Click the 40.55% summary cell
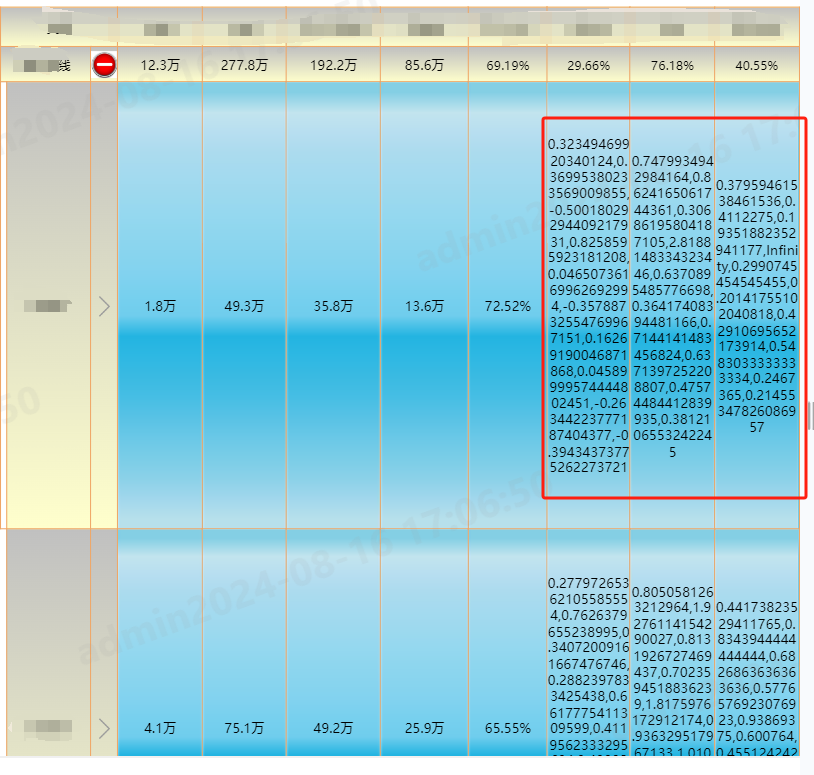 pyautogui.click(x=756, y=65)
